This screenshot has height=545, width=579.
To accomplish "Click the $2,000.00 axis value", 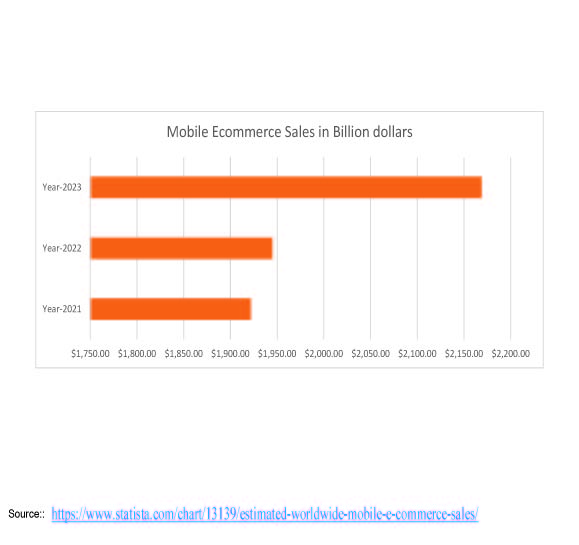I will point(324,353).
